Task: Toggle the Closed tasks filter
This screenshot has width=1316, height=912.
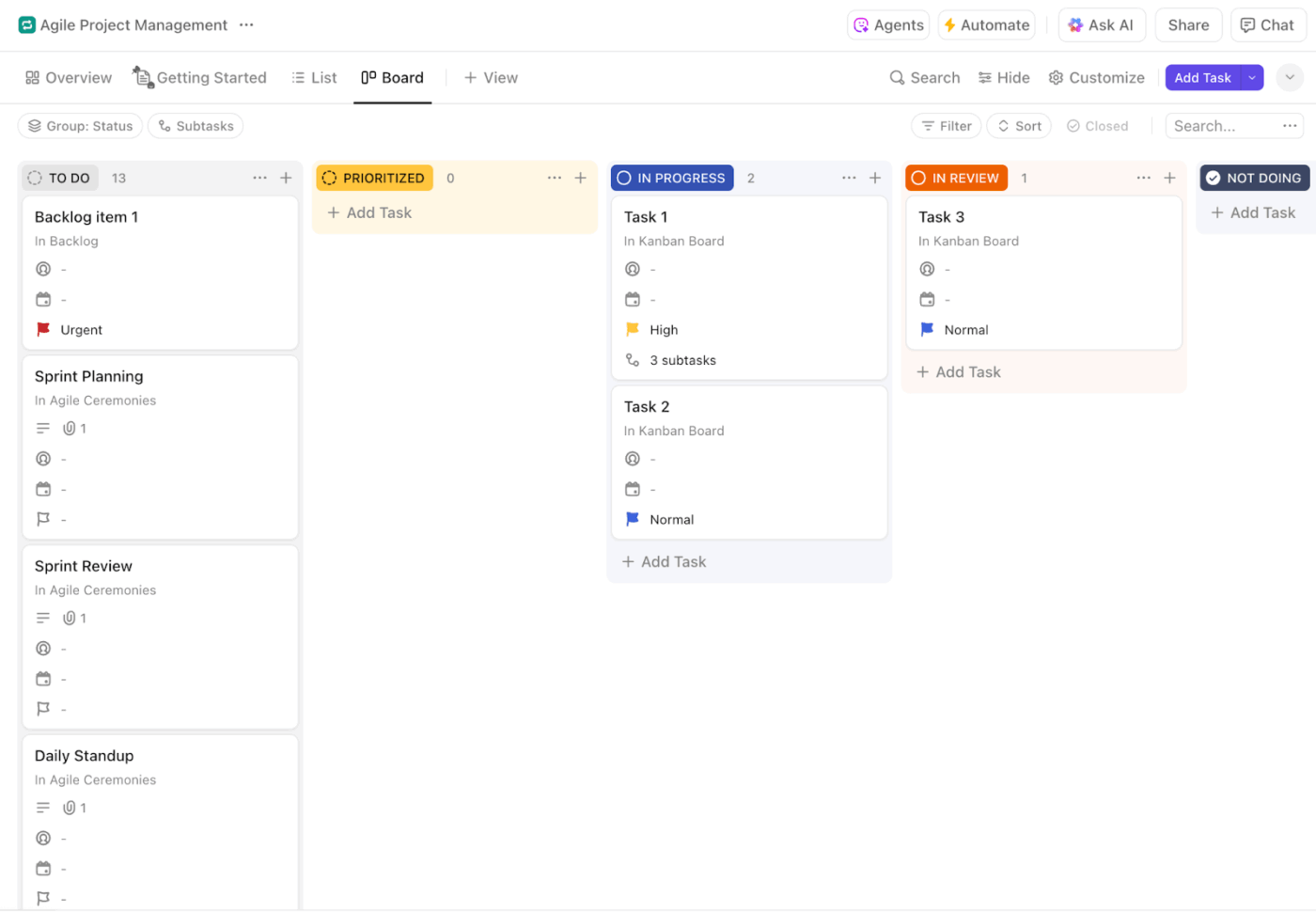Action: [x=1097, y=125]
